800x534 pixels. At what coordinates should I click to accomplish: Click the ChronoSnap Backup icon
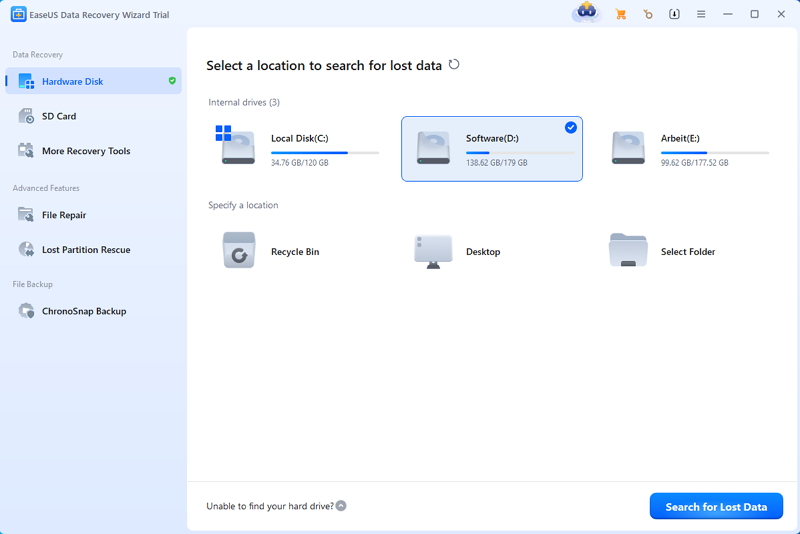pos(26,311)
